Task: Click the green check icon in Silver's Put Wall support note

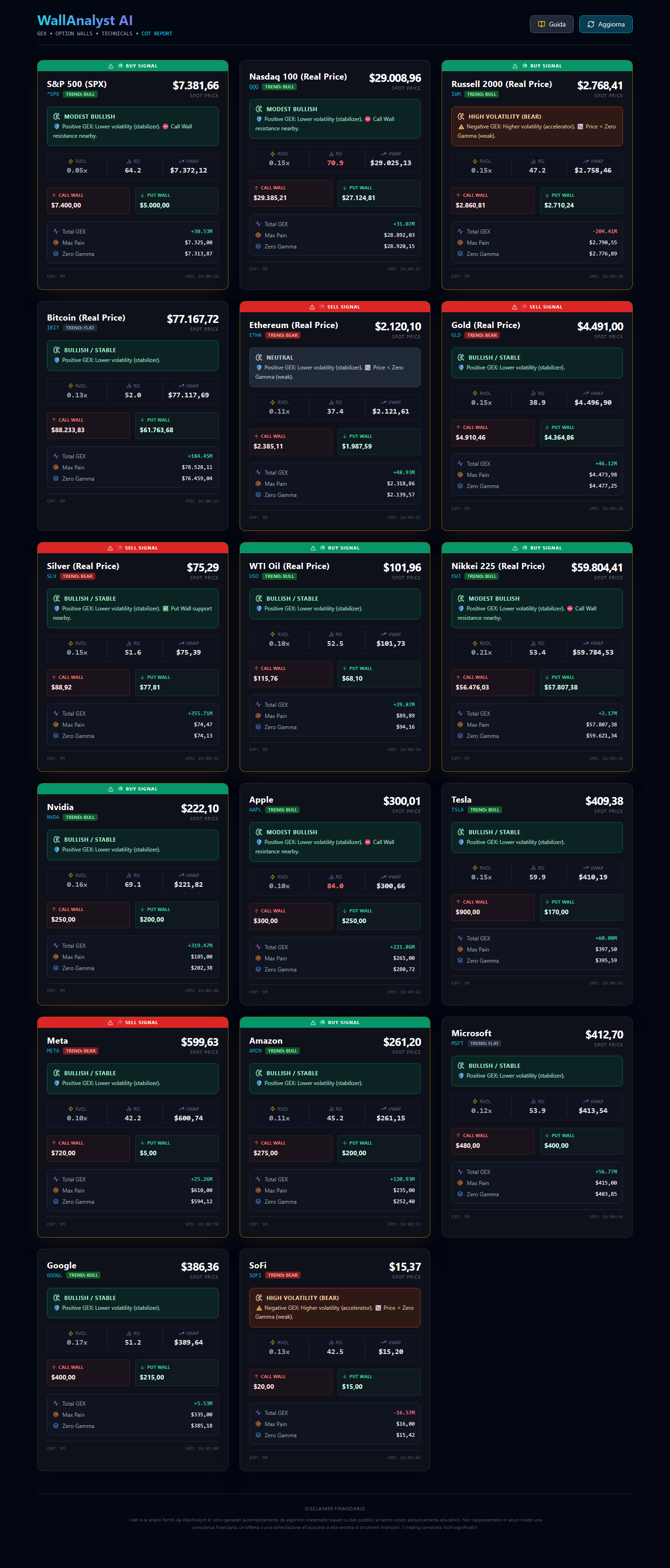Action: (166, 609)
